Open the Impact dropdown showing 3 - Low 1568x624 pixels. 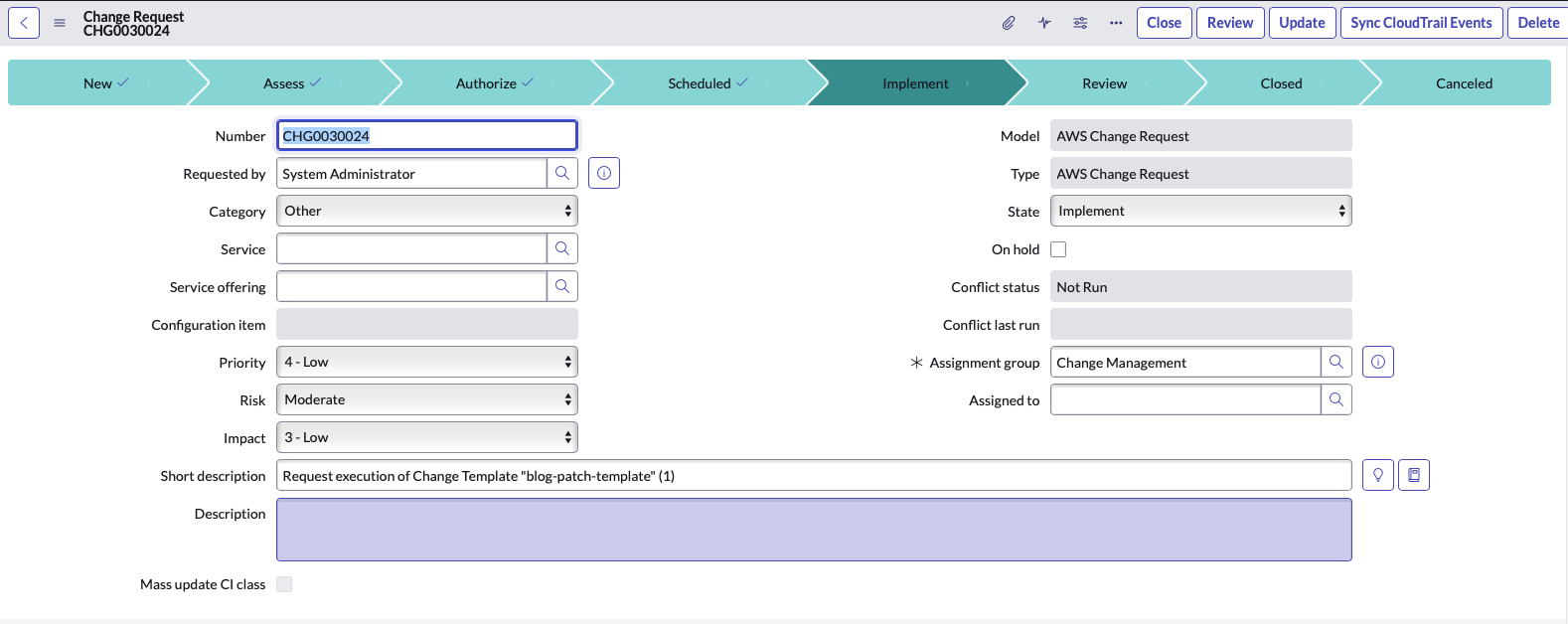(427, 437)
